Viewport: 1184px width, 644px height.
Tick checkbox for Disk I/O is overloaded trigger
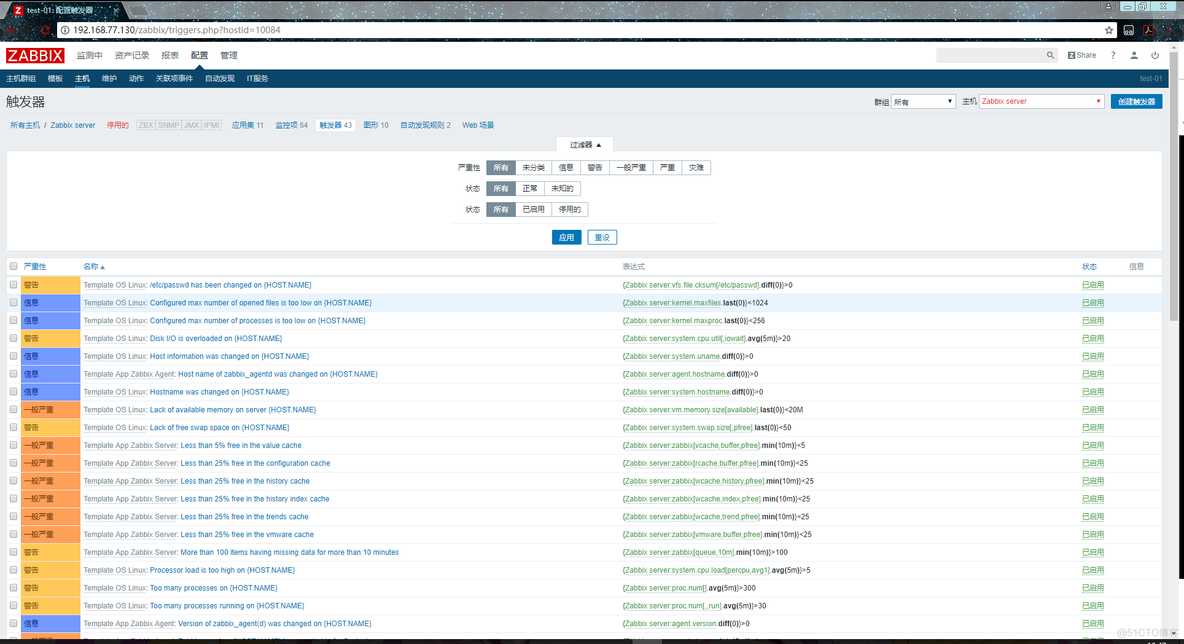tap(14, 338)
